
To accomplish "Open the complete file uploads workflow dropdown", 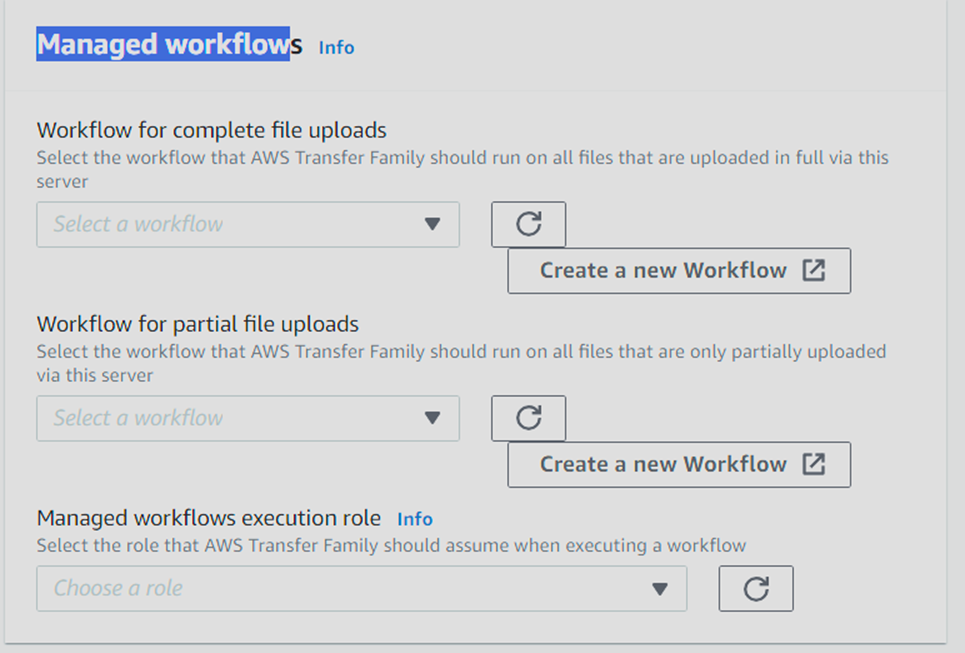I will (x=248, y=225).
